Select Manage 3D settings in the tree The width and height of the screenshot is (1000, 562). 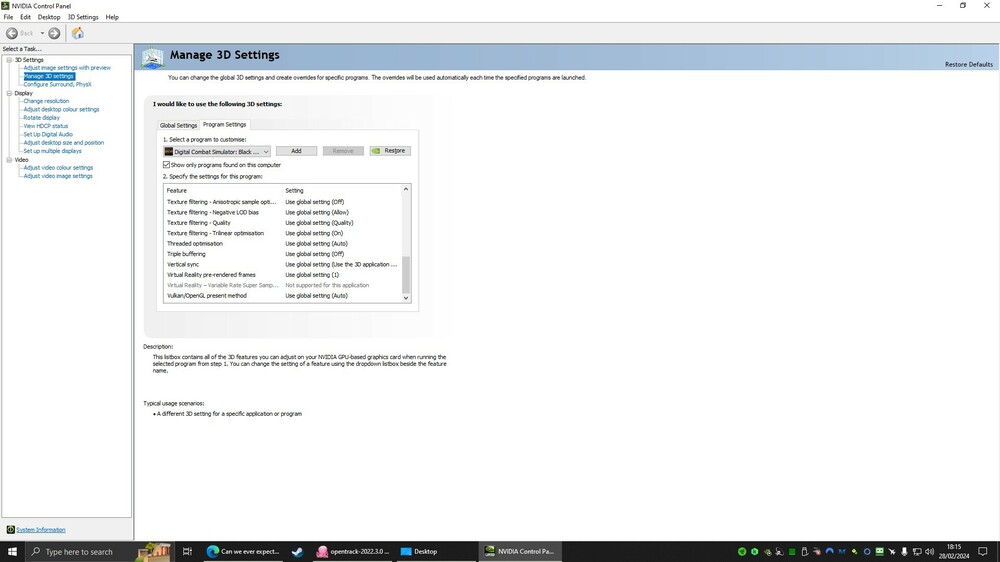click(49, 76)
